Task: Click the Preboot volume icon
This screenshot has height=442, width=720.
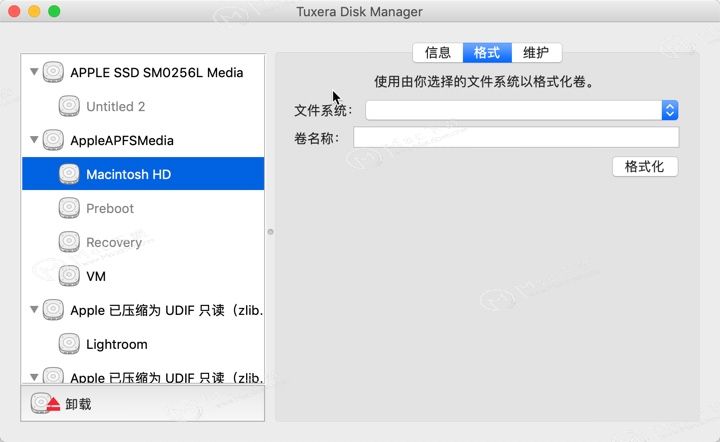Action: click(x=69, y=208)
